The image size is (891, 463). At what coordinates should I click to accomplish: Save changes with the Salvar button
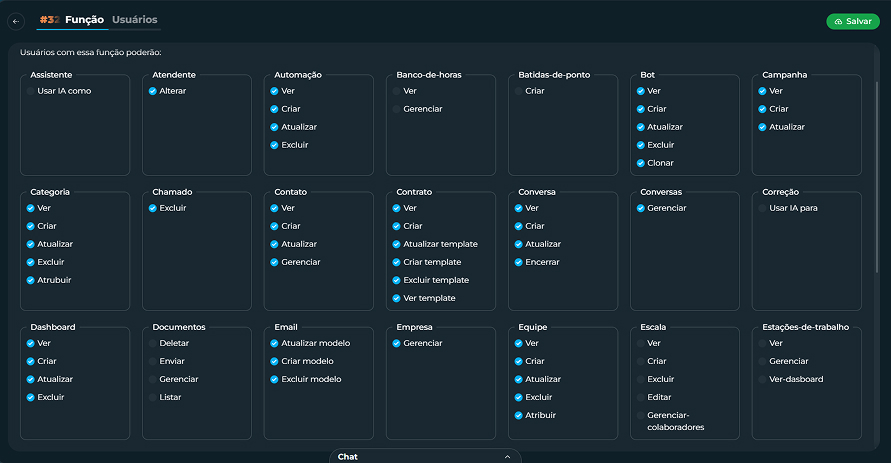pyautogui.click(x=853, y=22)
